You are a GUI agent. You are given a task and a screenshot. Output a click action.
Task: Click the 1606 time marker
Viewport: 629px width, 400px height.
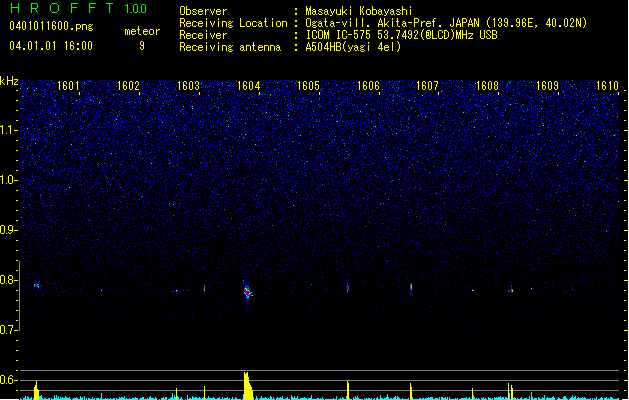(x=368, y=86)
